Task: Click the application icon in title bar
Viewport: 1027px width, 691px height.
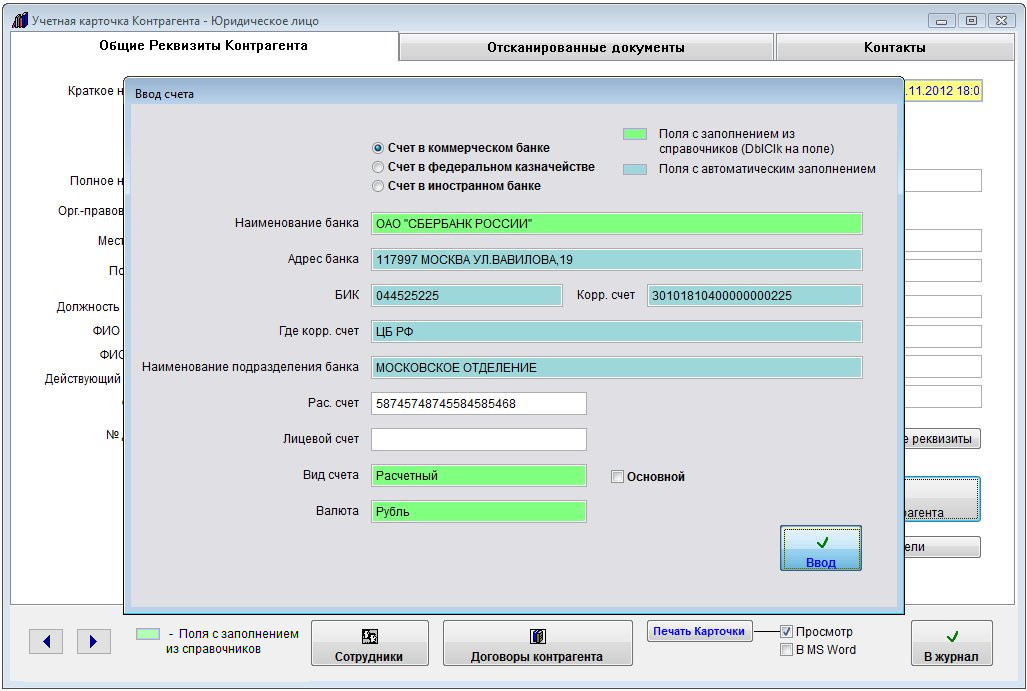Action: (20, 20)
